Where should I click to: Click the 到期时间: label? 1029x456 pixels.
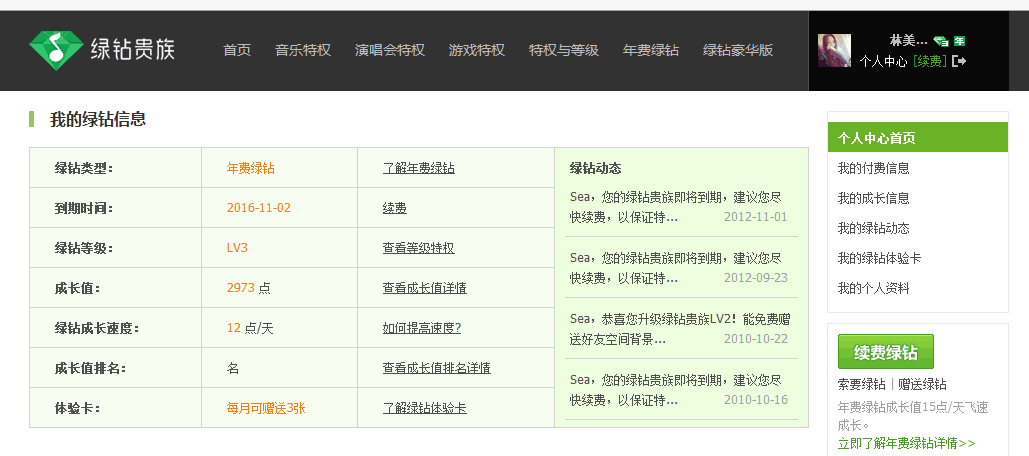[84, 208]
